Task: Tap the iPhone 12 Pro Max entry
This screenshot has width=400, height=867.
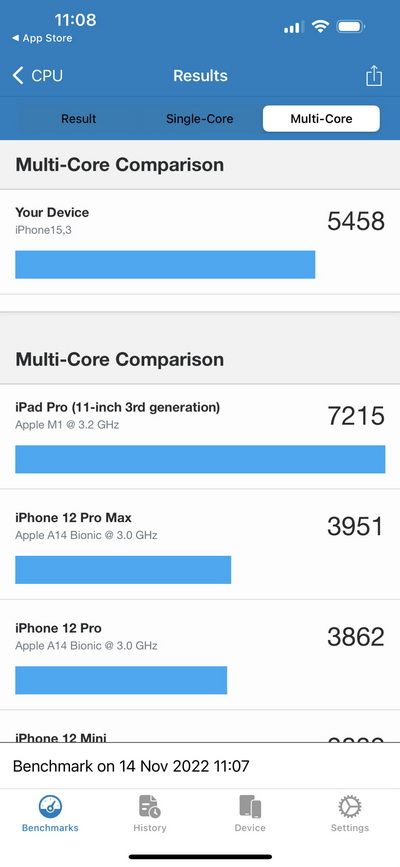Action: (200, 545)
